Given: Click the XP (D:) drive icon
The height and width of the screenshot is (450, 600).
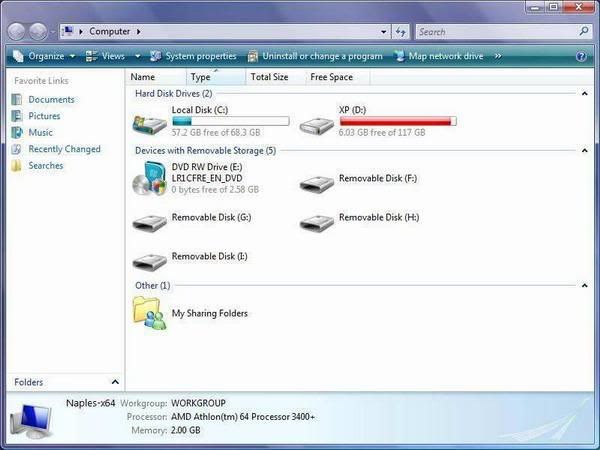Looking at the screenshot, I should pos(317,126).
